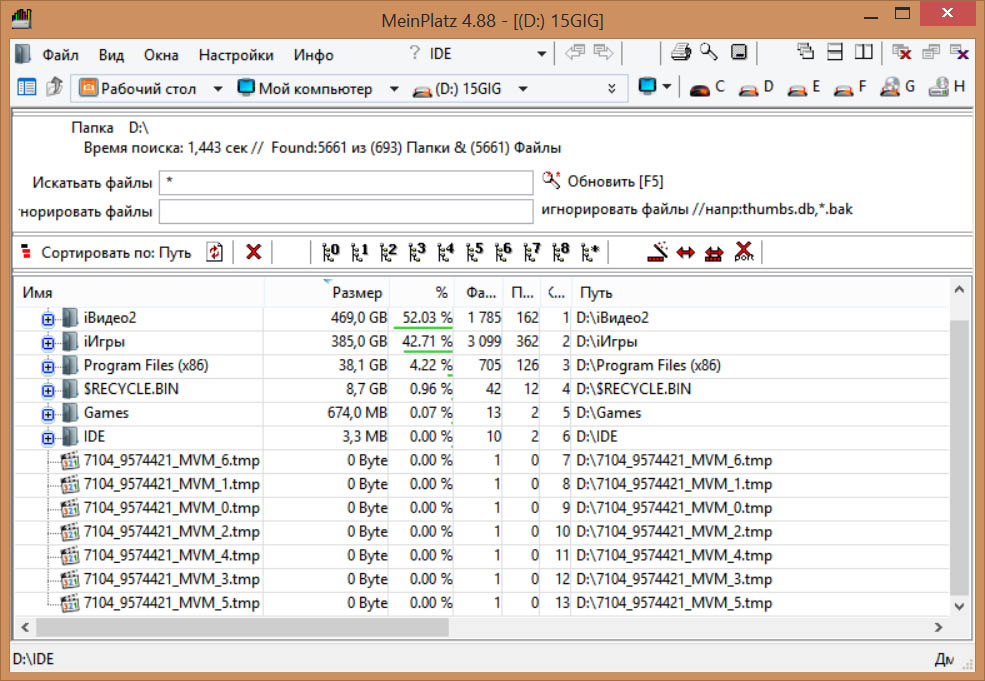Open the Настройки menu
This screenshot has height=681, width=985.
click(x=236, y=55)
